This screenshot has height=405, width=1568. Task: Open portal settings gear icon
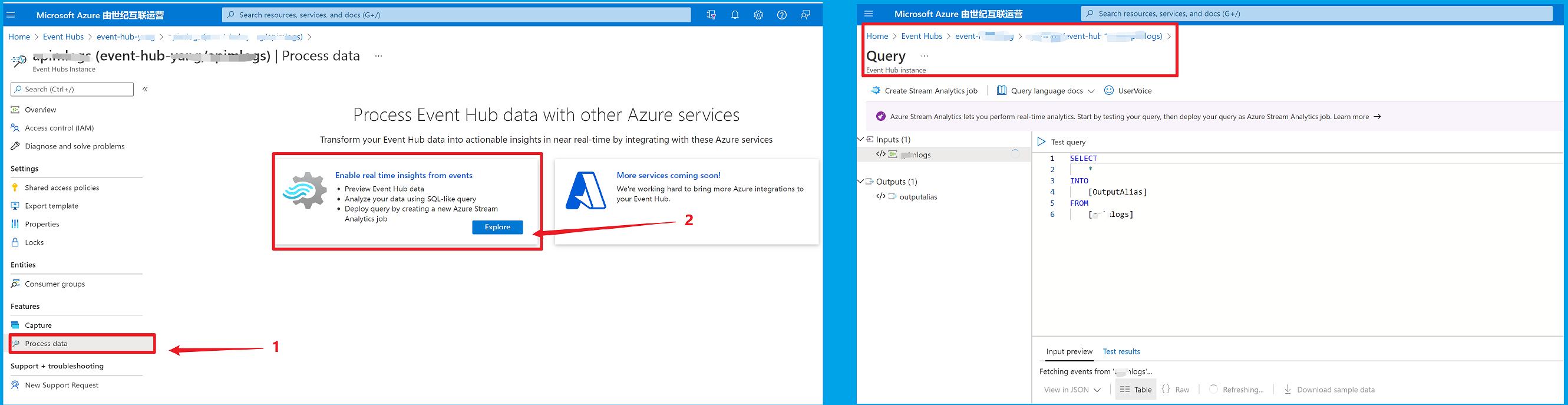[x=758, y=15]
